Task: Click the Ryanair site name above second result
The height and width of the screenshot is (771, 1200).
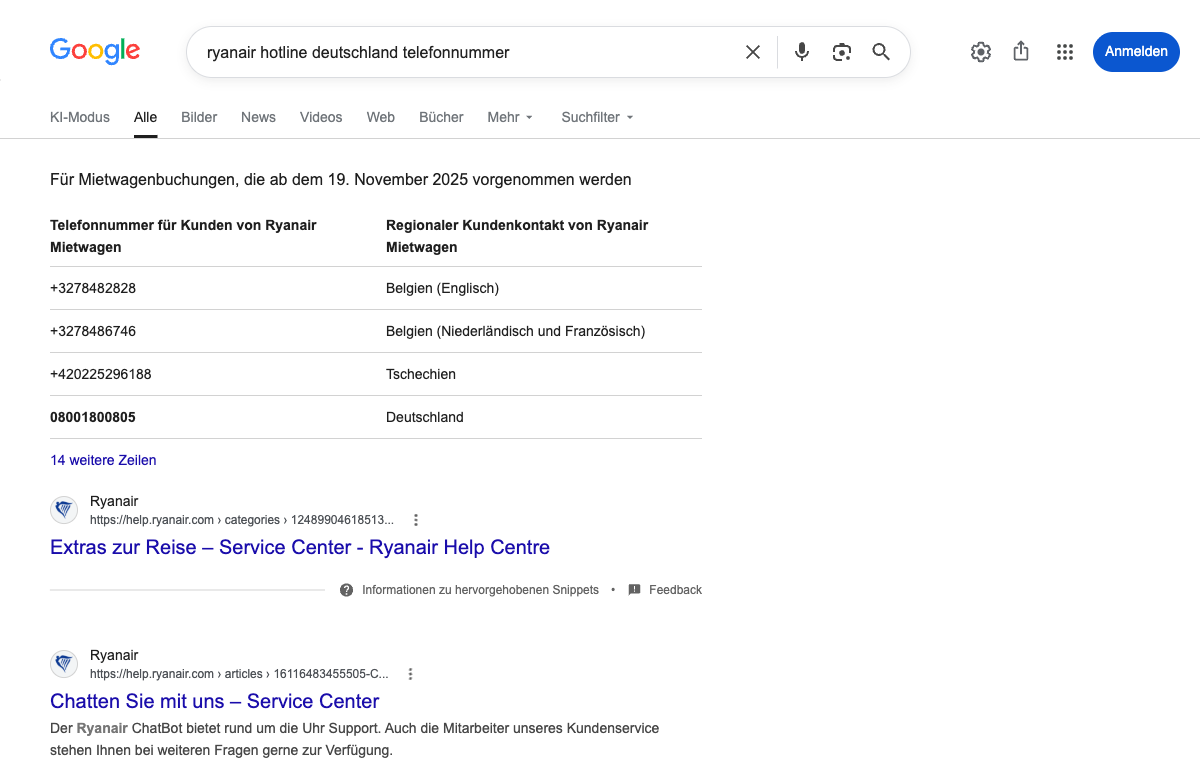Action: pos(114,655)
